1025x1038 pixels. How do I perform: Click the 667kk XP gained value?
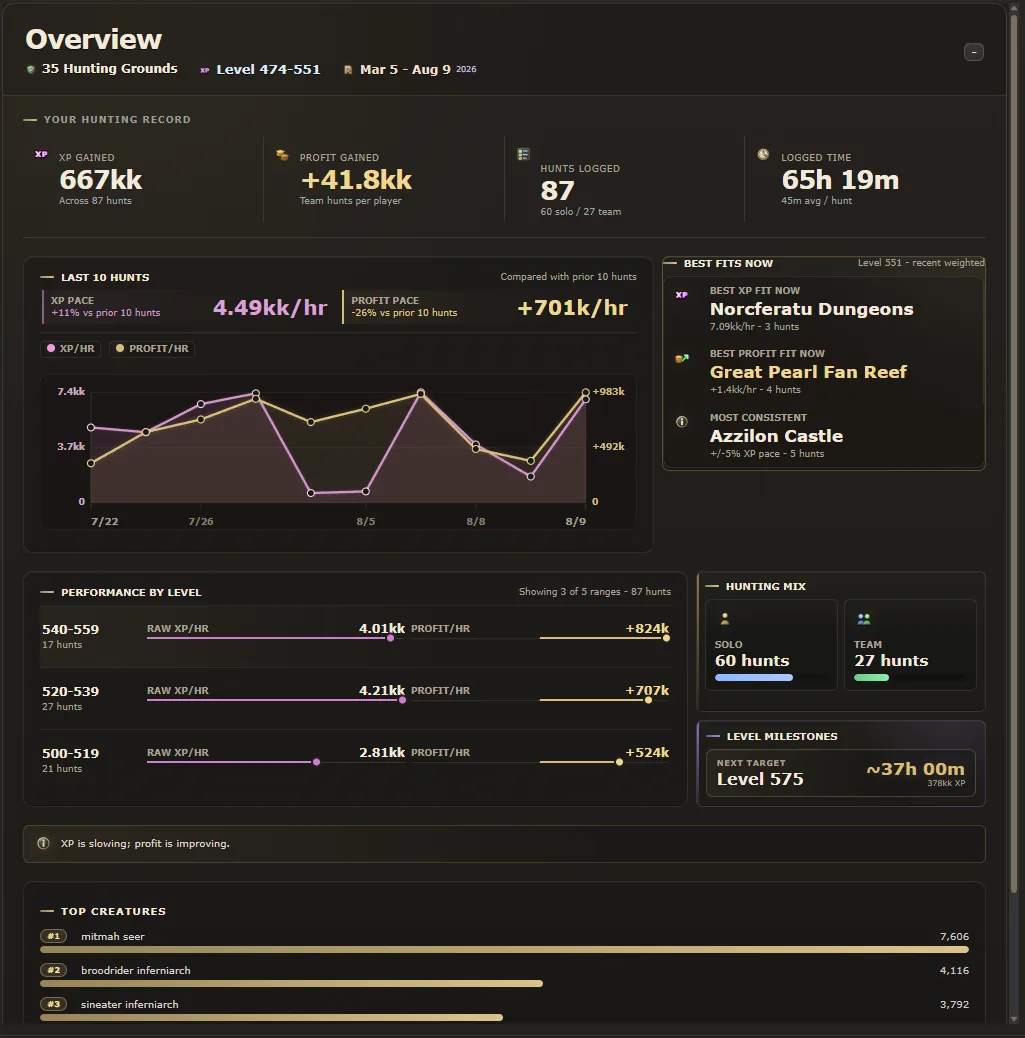tap(101, 179)
